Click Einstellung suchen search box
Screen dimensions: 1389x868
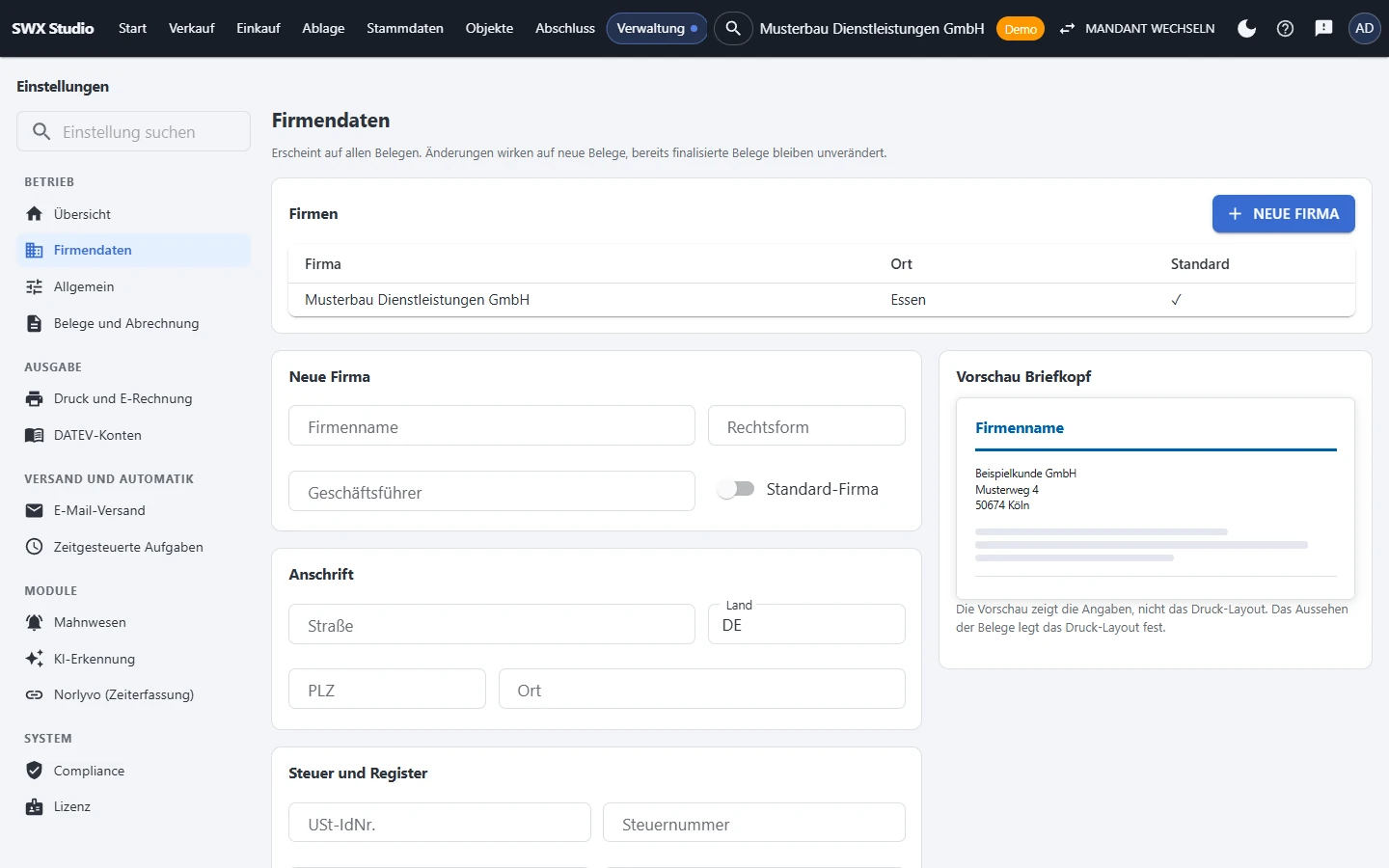coord(133,131)
